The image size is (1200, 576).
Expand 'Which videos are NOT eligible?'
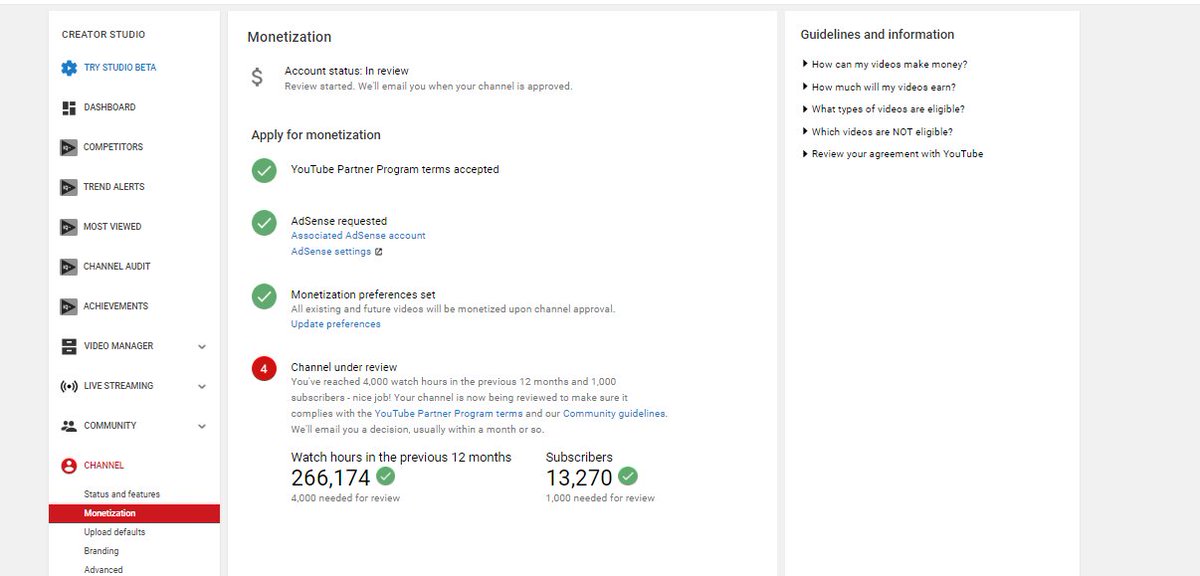point(877,132)
